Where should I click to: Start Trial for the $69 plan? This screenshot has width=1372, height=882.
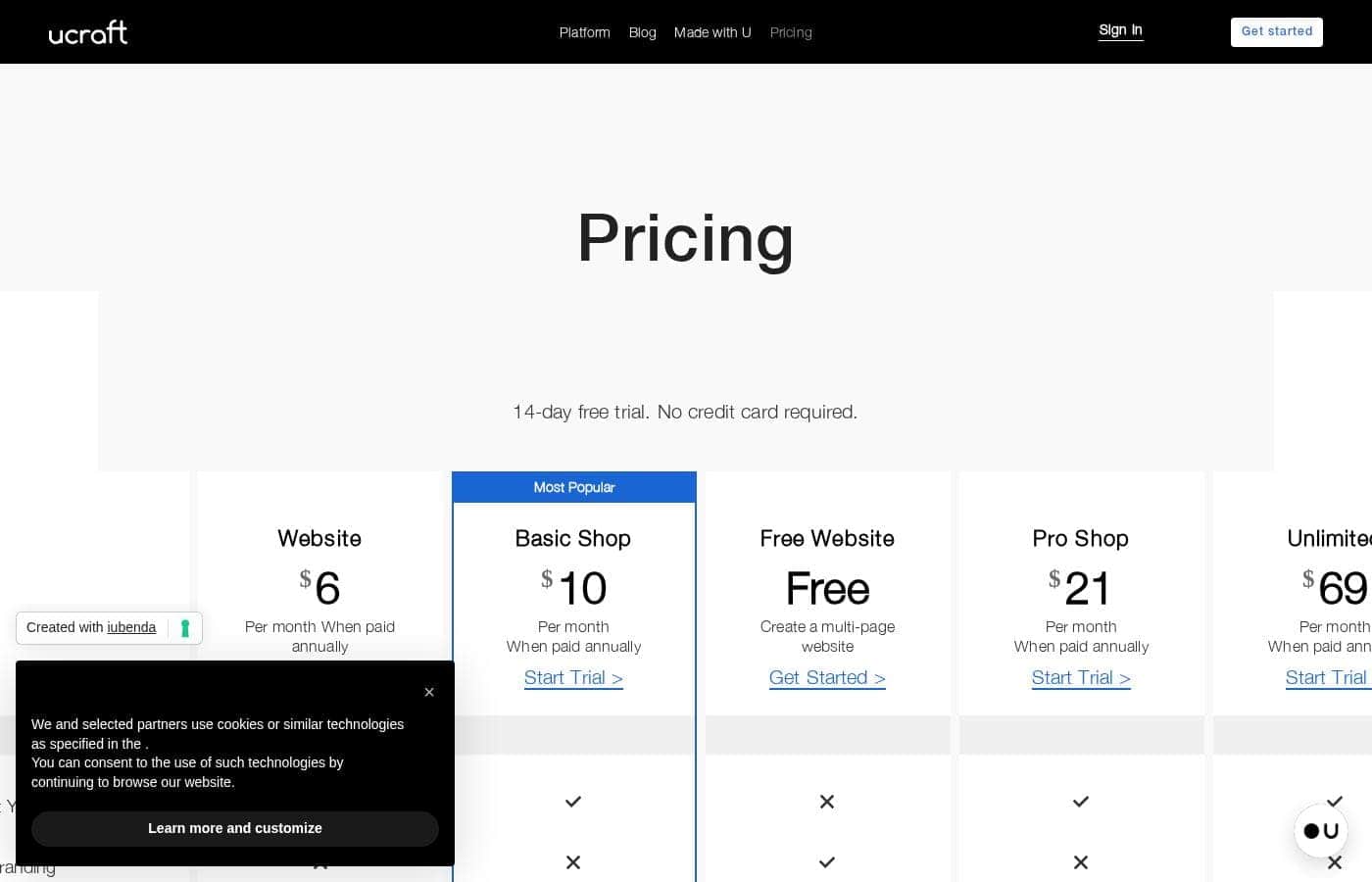pos(1328,678)
